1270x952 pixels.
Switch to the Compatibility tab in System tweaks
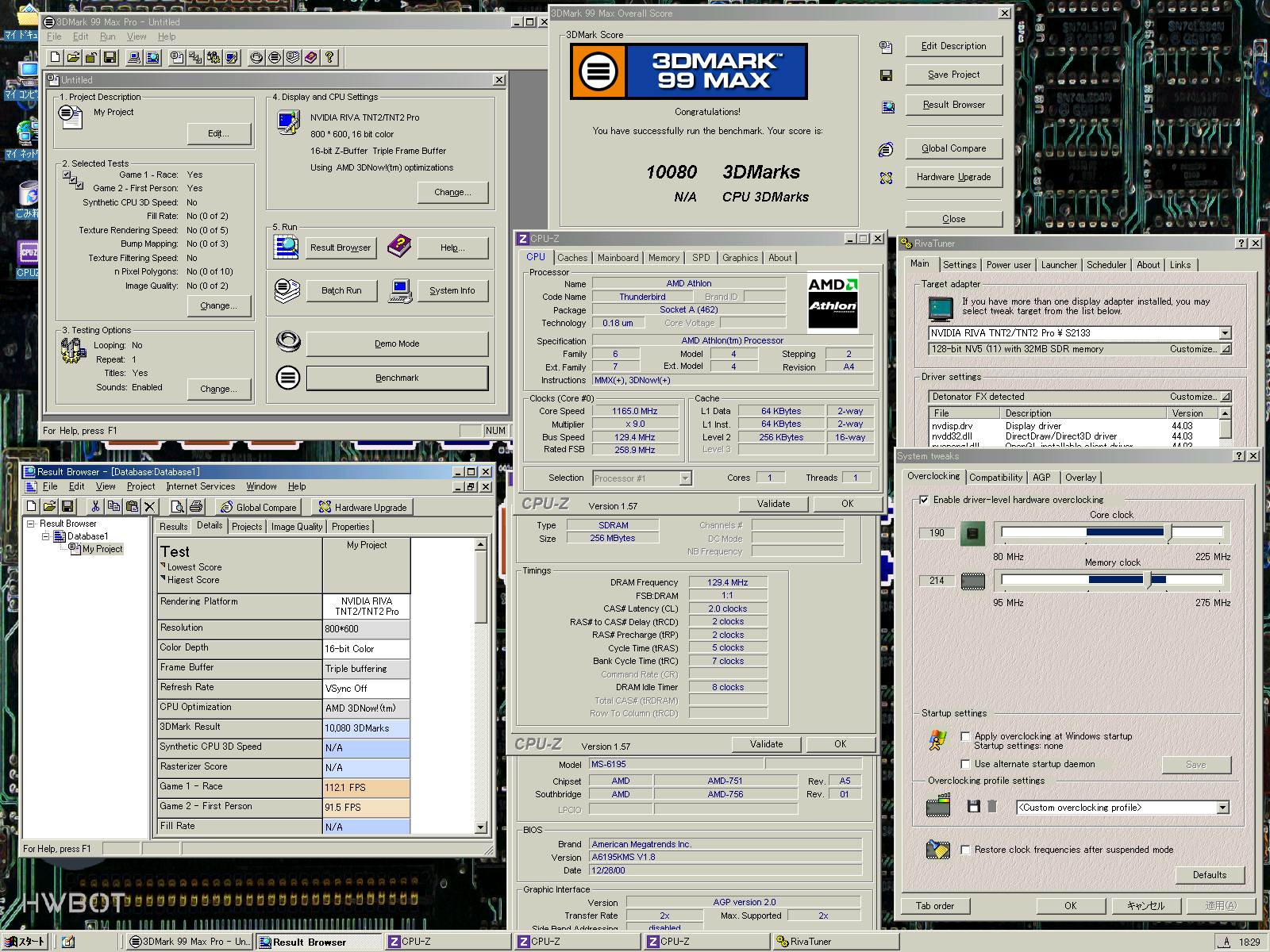995,478
